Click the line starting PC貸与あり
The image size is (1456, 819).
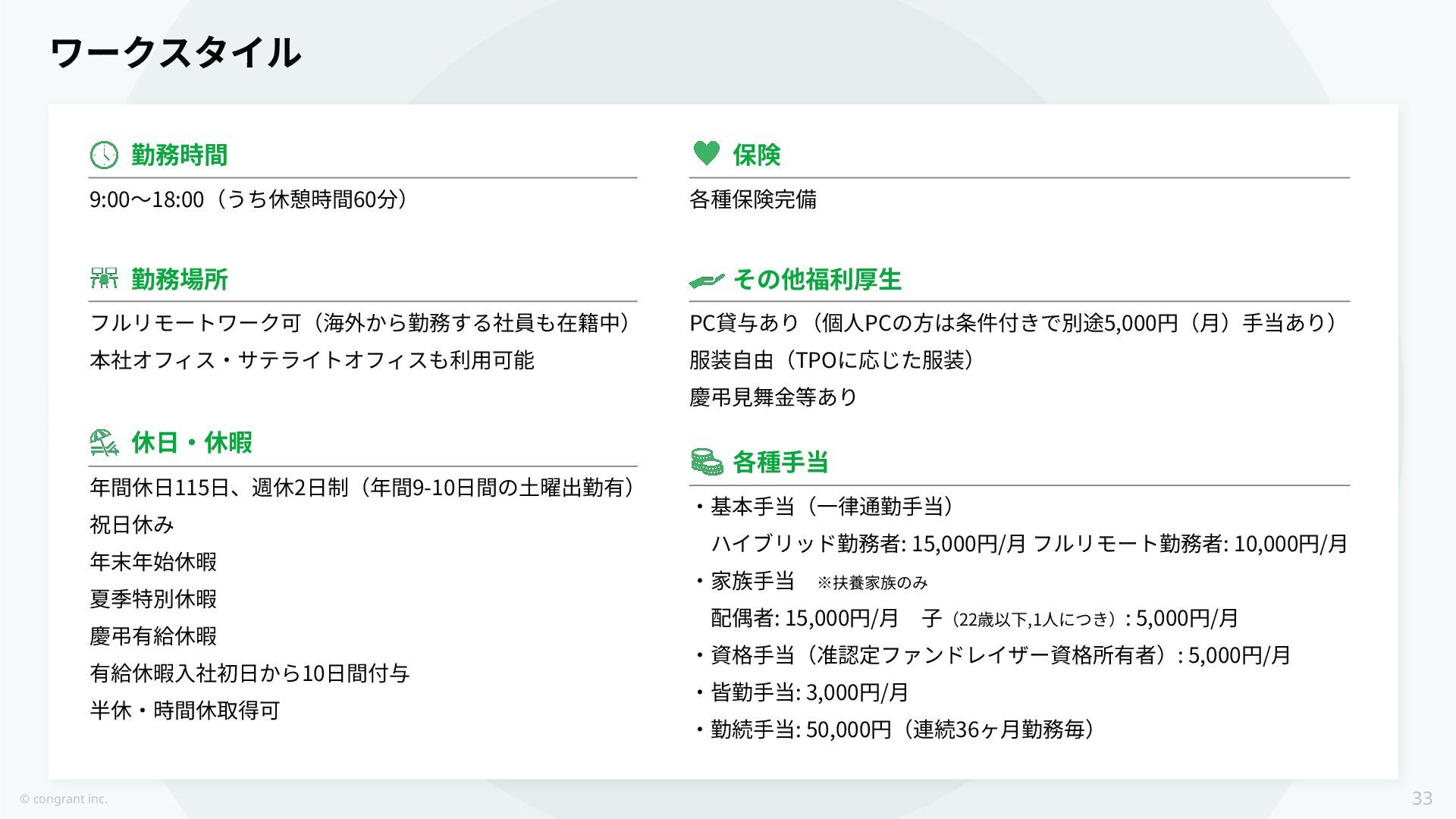1014,323
